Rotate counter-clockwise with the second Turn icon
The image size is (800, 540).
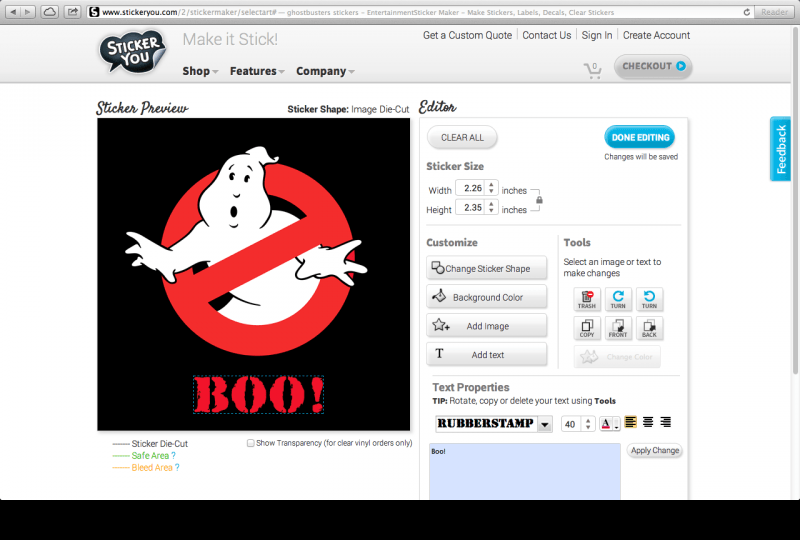(x=649, y=299)
